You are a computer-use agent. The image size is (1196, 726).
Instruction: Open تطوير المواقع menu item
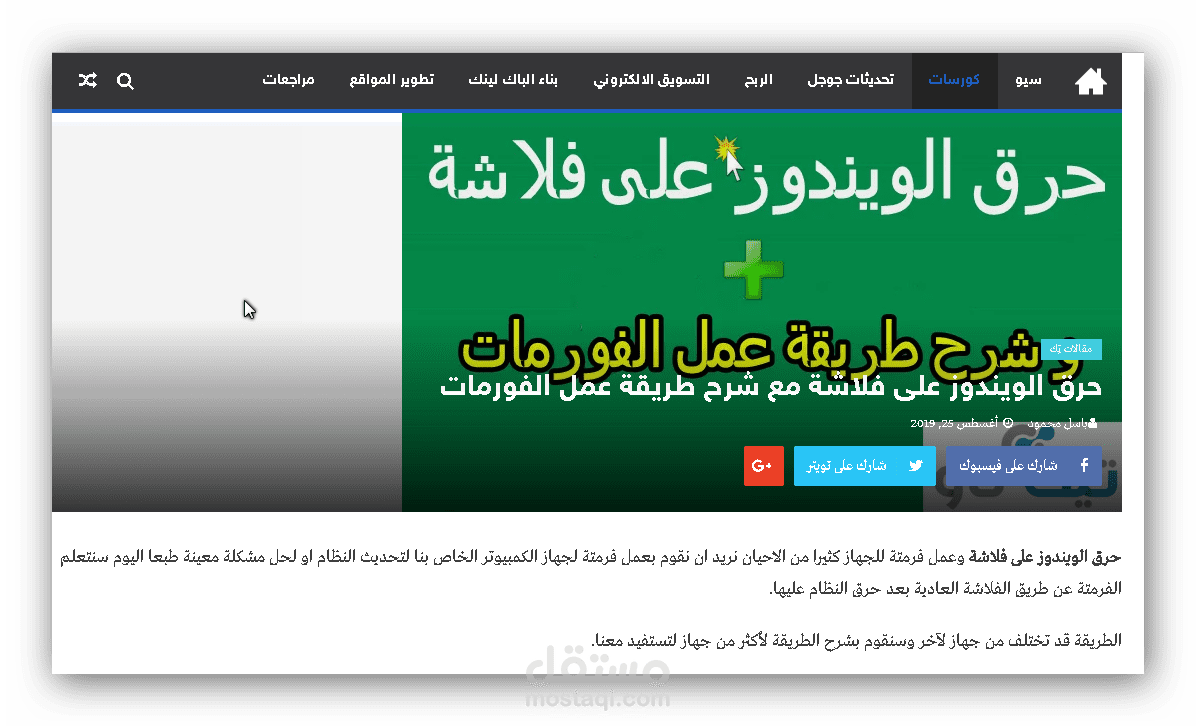391,80
